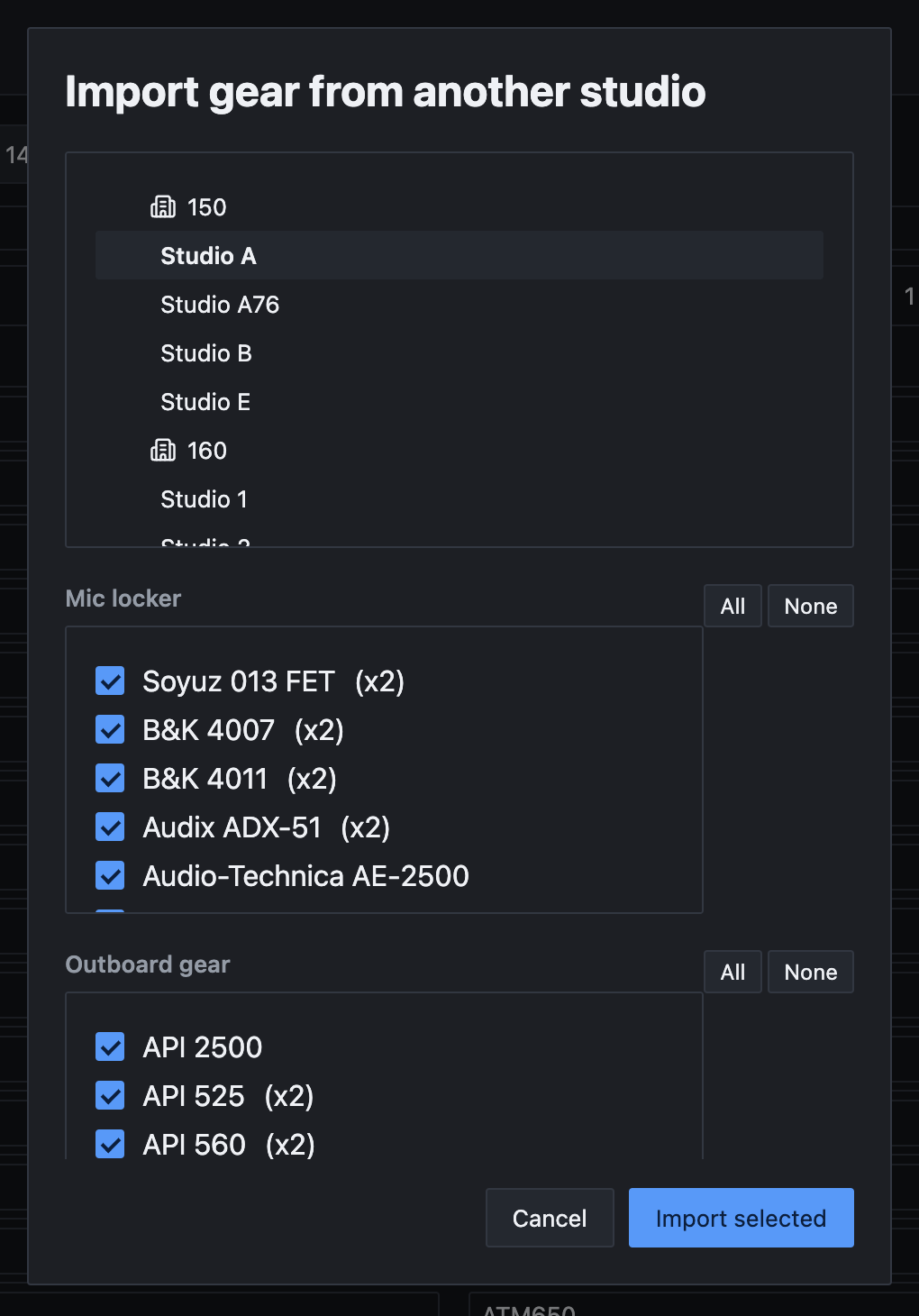This screenshot has height=1316, width=919.
Task: Click the Mic locker section heading
Action: 123,599
